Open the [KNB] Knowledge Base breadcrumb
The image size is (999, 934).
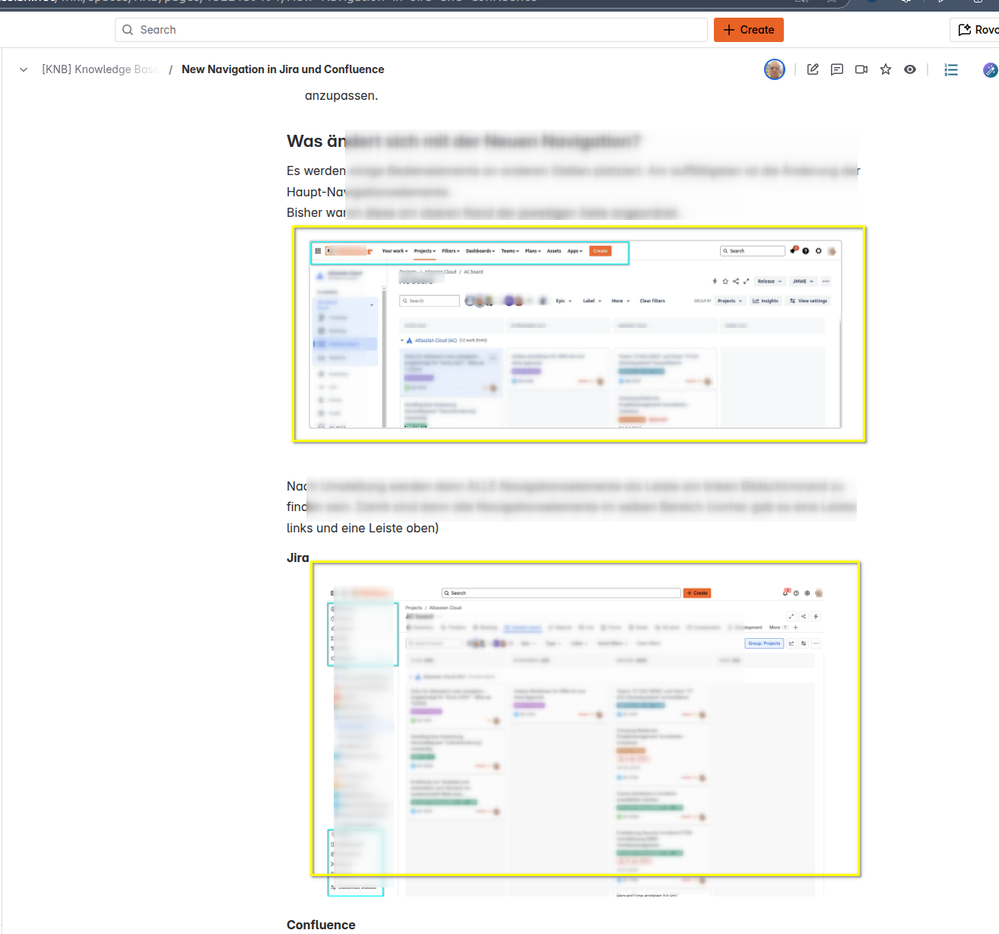tap(99, 69)
